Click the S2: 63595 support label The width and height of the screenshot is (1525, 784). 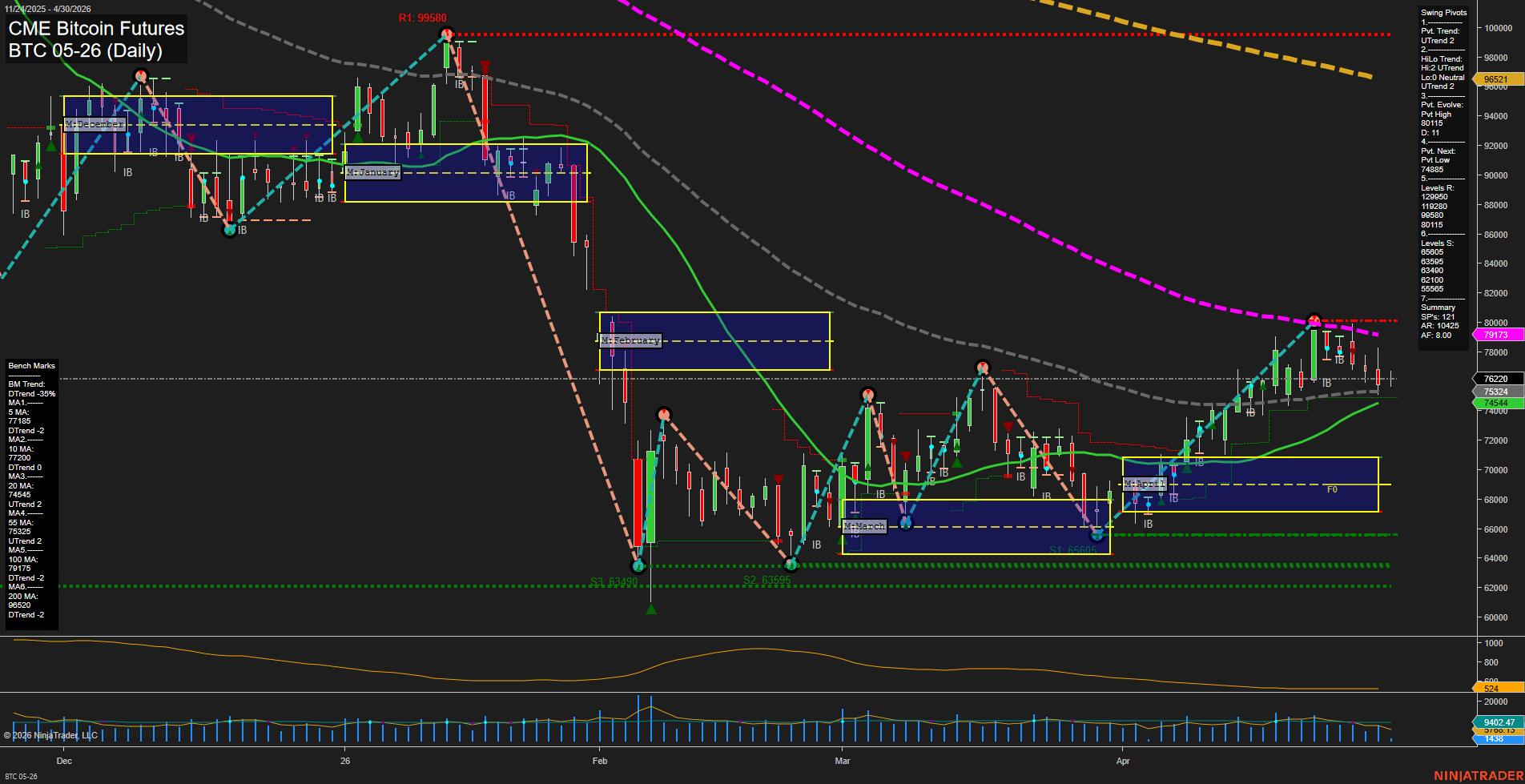tap(768, 578)
